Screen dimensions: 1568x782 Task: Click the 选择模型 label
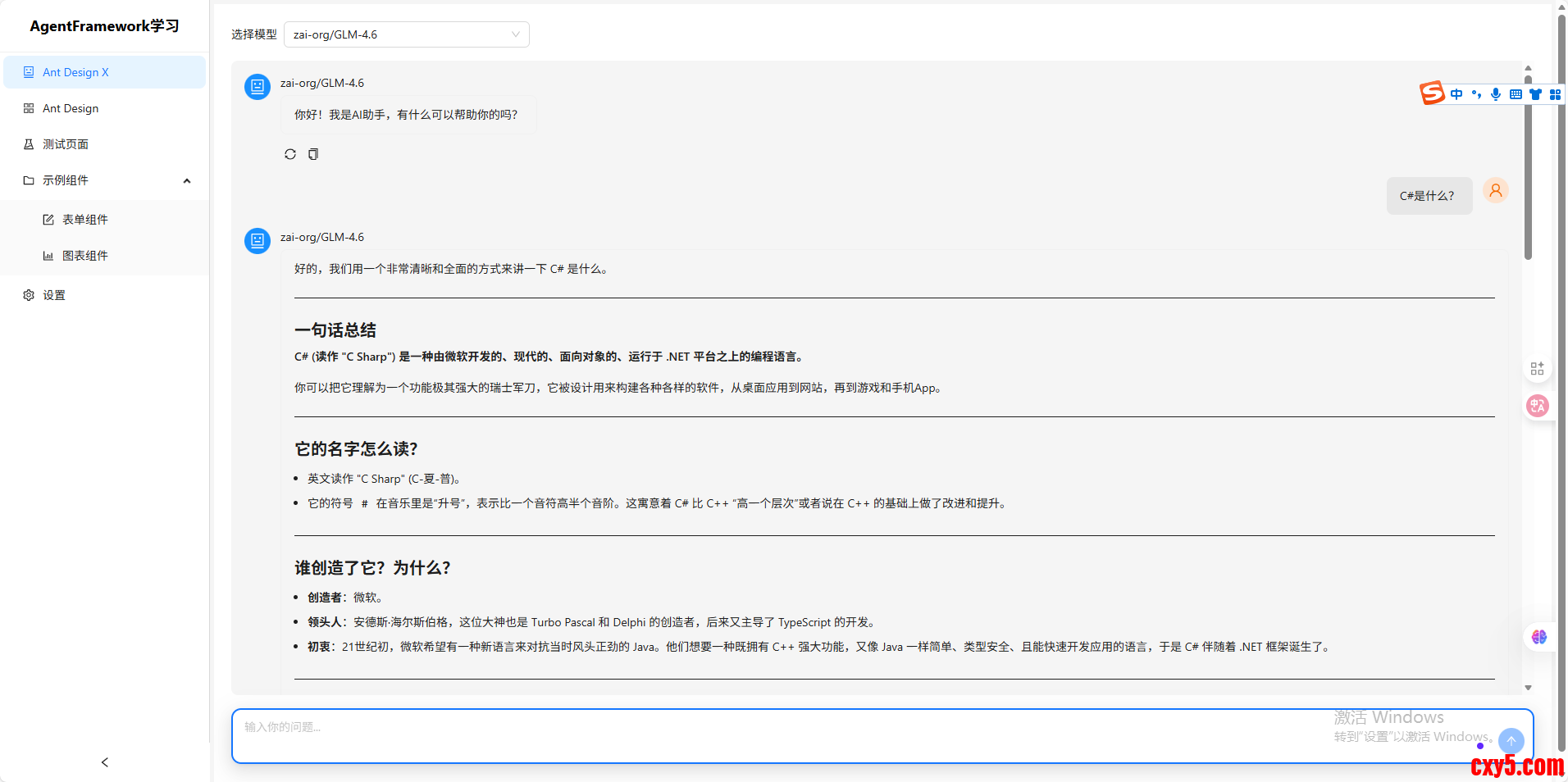(x=254, y=34)
